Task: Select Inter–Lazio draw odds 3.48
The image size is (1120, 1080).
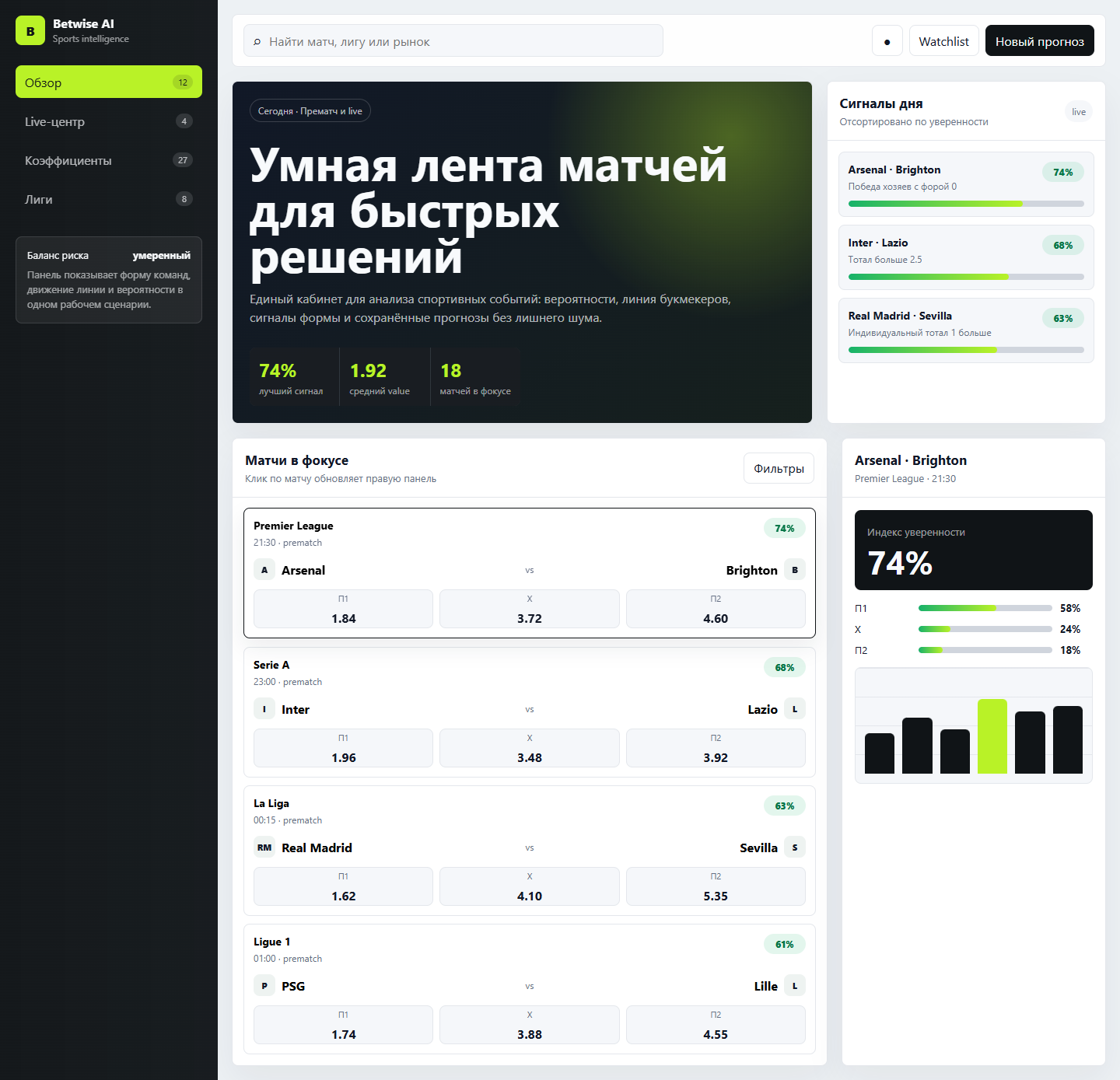Action: [x=530, y=748]
